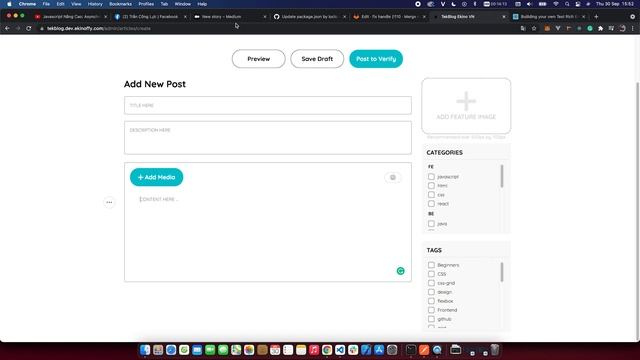This screenshot has width=640, height=360.
Task: Open Messages from the Dock
Action: click(x=223, y=350)
